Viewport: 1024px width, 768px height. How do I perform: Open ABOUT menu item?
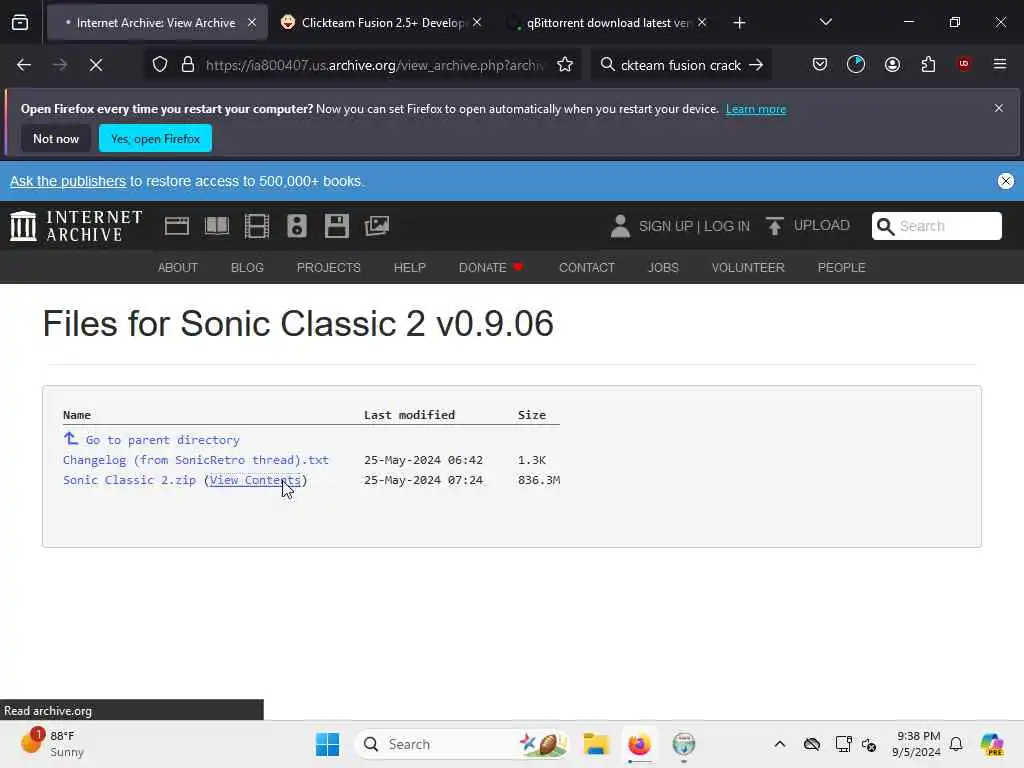click(178, 268)
